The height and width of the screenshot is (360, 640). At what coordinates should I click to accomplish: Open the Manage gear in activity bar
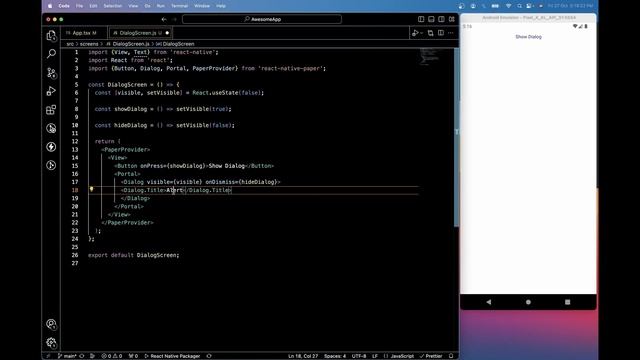point(51,342)
